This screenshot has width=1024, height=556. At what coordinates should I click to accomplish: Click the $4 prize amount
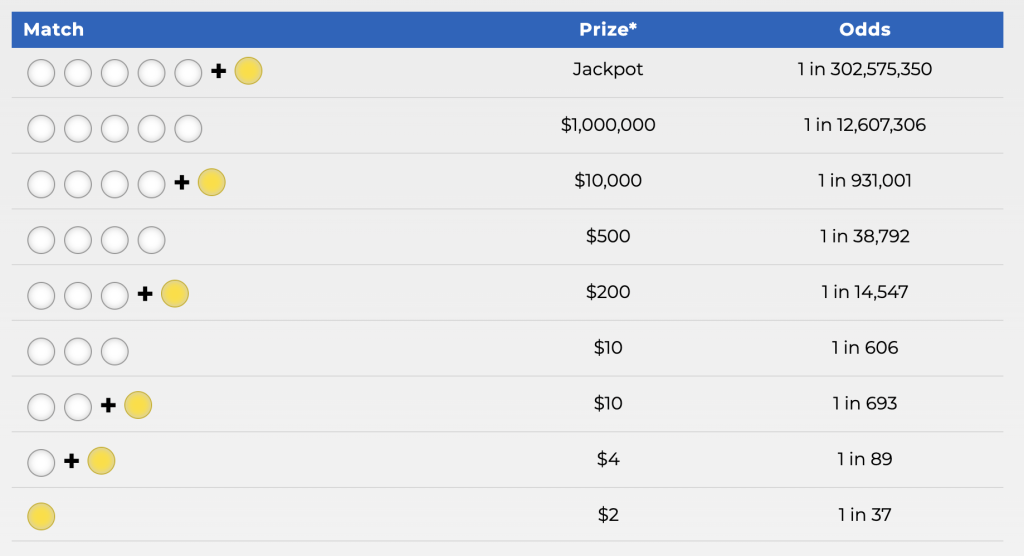(x=608, y=459)
